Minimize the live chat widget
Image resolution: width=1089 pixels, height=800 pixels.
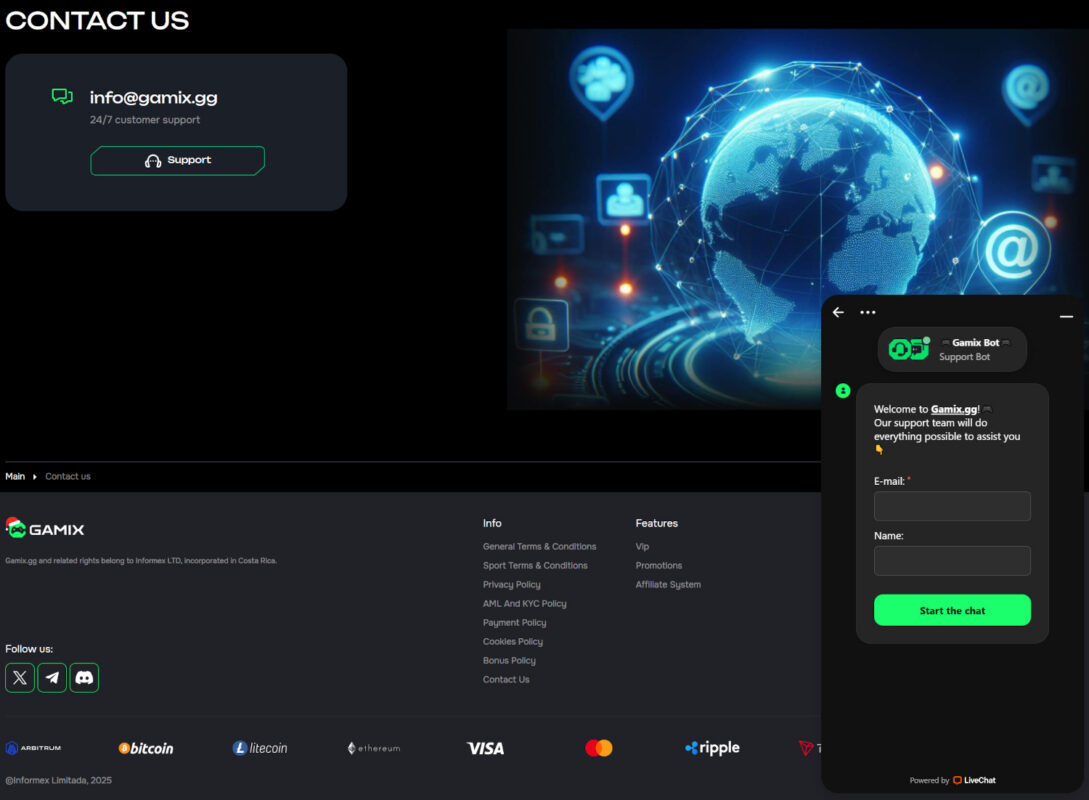(x=1066, y=316)
